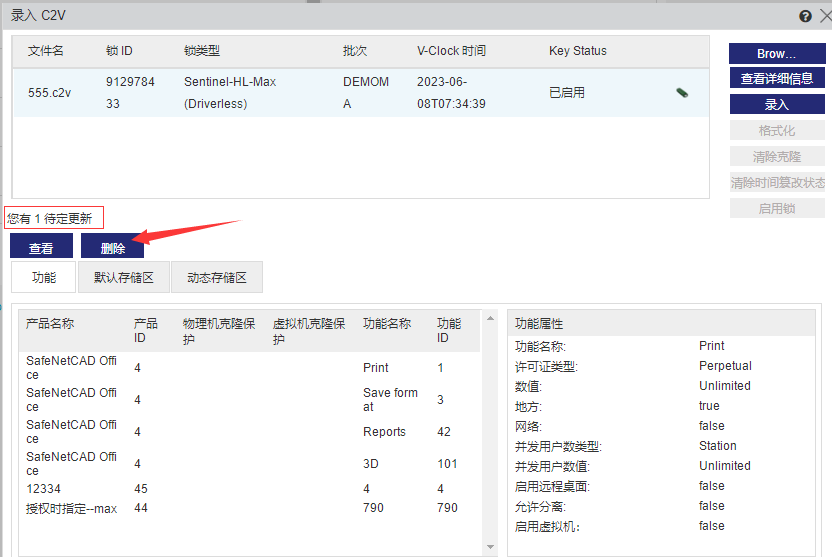Select the 动态存储区 tab
This screenshot has width=832, height=560.
pos(217,277)
